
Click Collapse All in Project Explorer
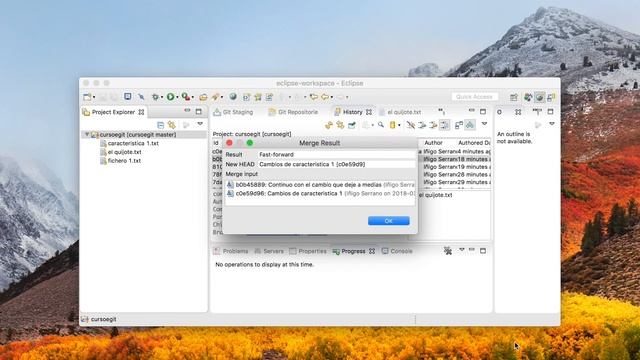pyautogui.click(x=160, y=124)
